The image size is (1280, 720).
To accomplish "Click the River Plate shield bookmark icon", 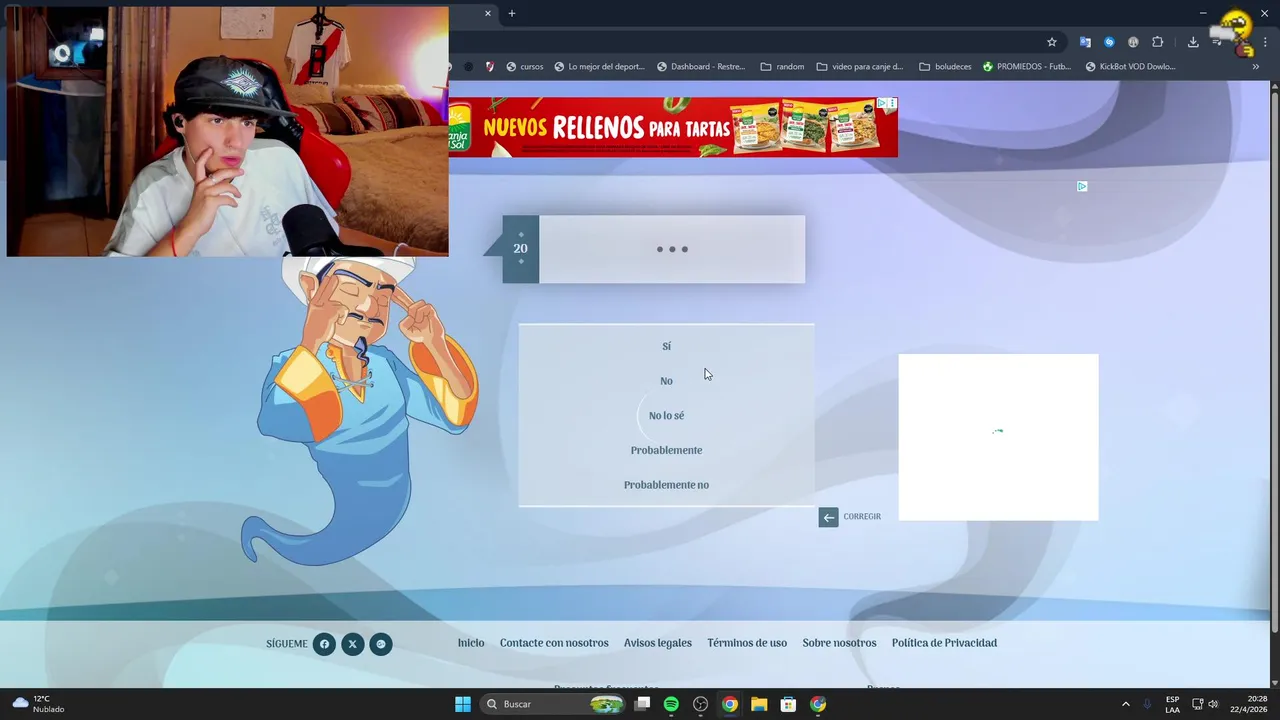I will [489, 67].
